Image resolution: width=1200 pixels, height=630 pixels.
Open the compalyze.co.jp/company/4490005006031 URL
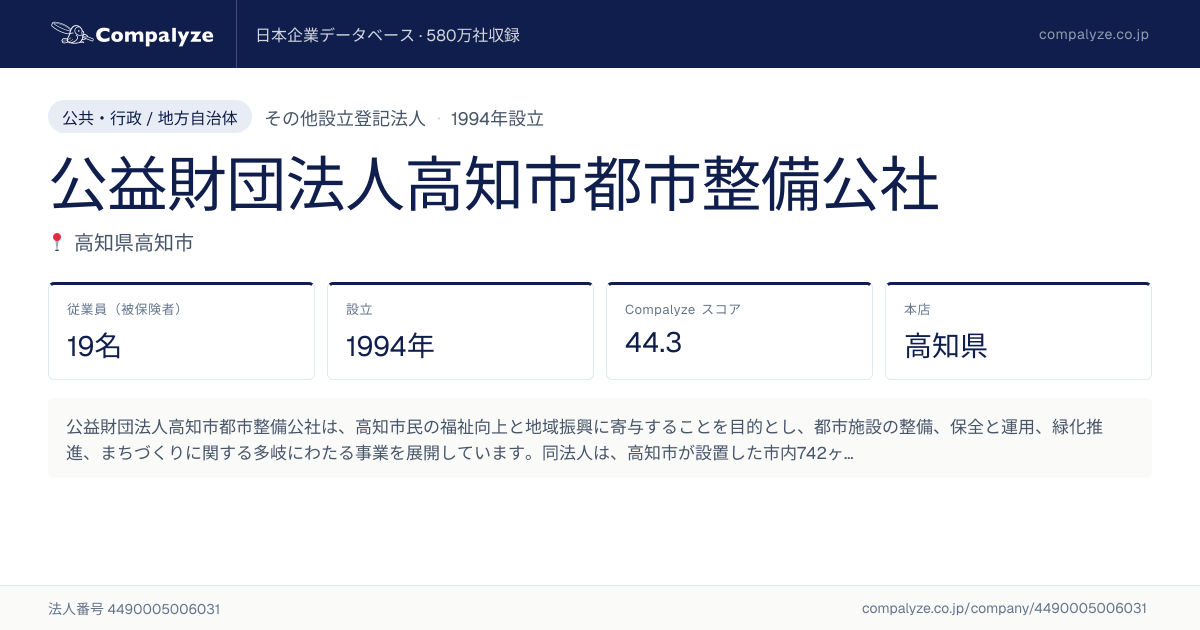coord(1004,608)
